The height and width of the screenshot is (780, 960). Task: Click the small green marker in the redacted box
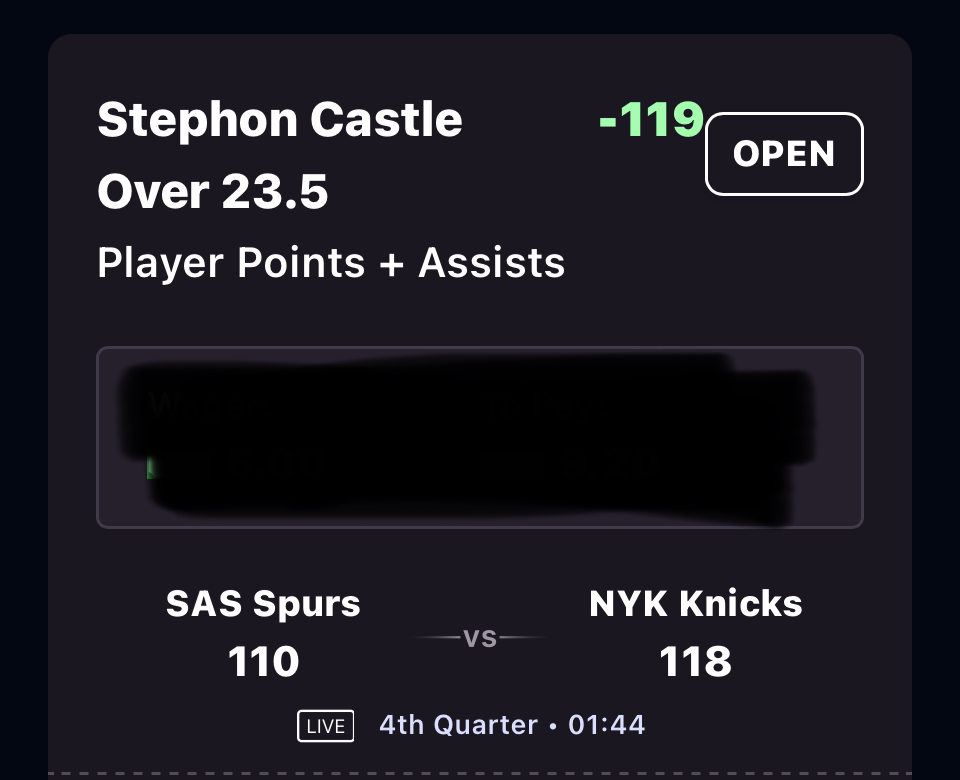pos(150,467)
